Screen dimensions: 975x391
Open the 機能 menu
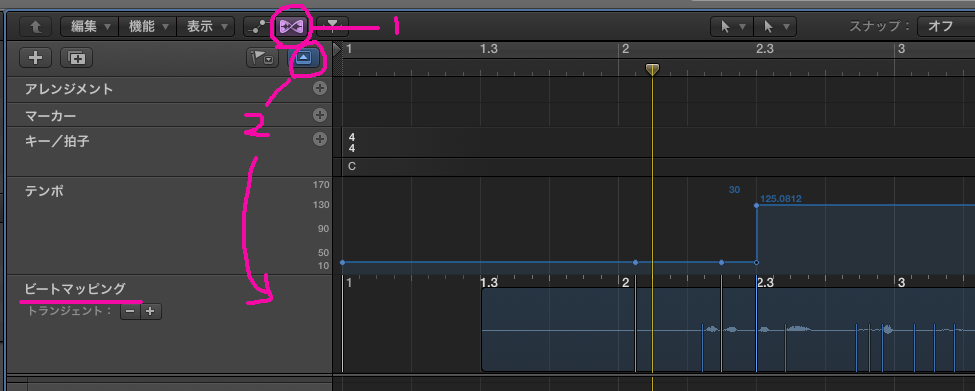tap(147, 26)
